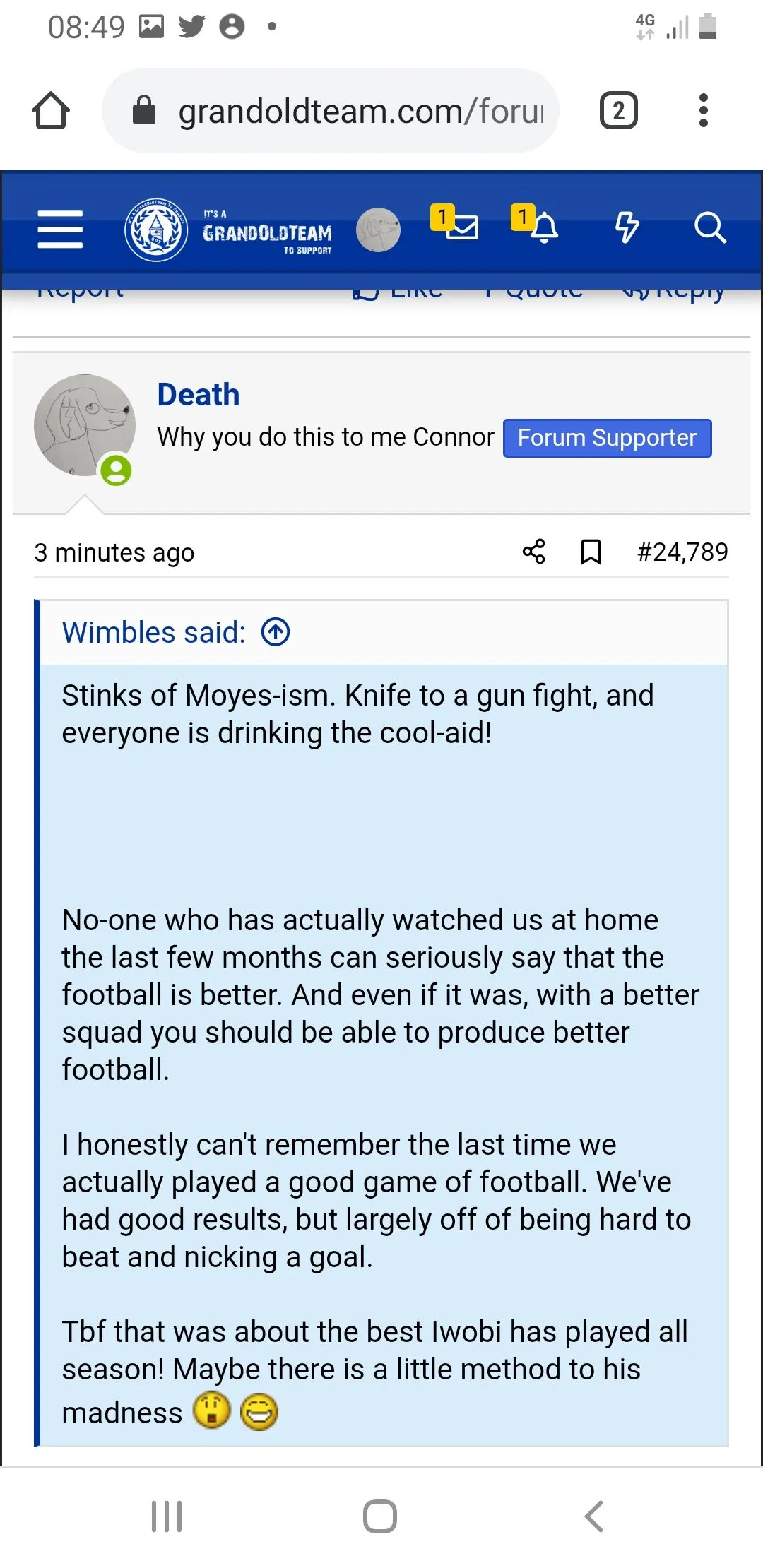This screenshot has width=763, height=1568.
Task: Go to the Chrome home page
Action: (x=51, y=111)
